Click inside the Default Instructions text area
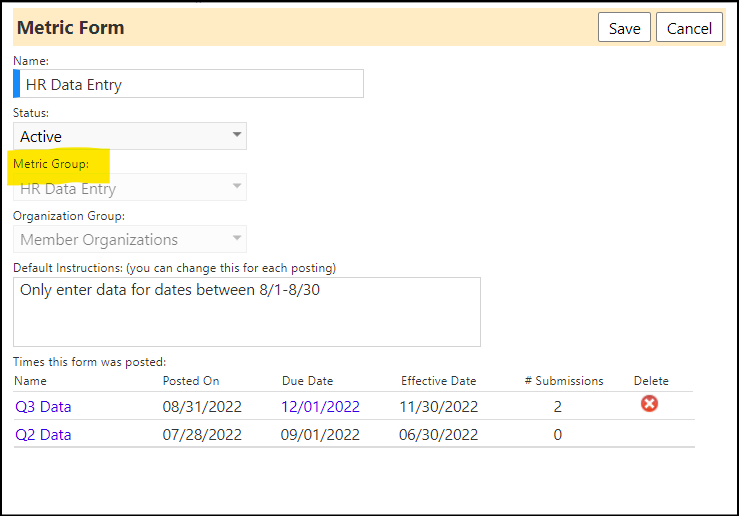Image resolution: width=739 pixels, height=516 pixels. click(247, 312)
